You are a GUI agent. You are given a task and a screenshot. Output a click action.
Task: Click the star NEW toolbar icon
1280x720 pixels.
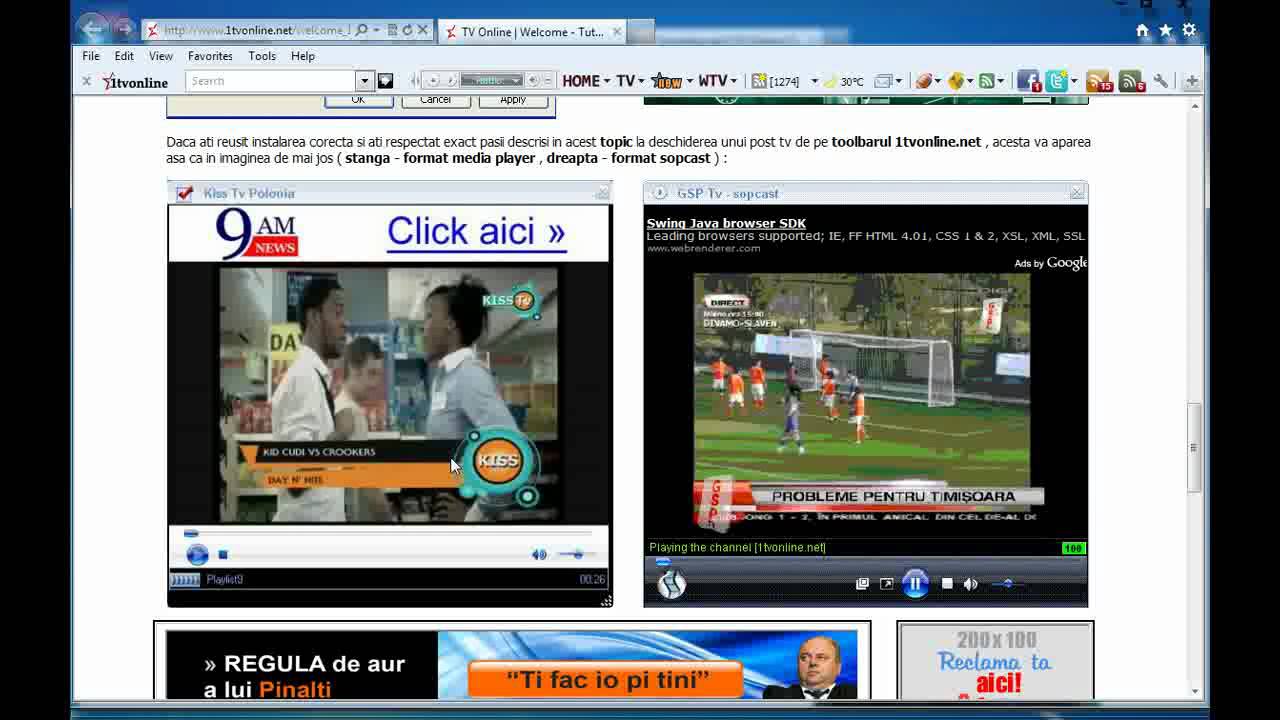point(666,81)
